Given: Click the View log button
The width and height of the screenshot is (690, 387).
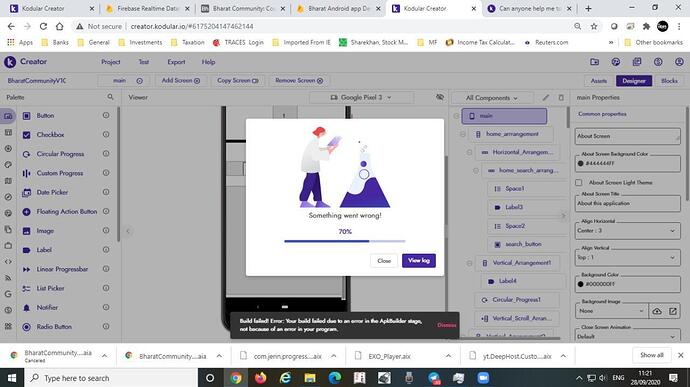Looking at the screenshot, I should [418, 260].
